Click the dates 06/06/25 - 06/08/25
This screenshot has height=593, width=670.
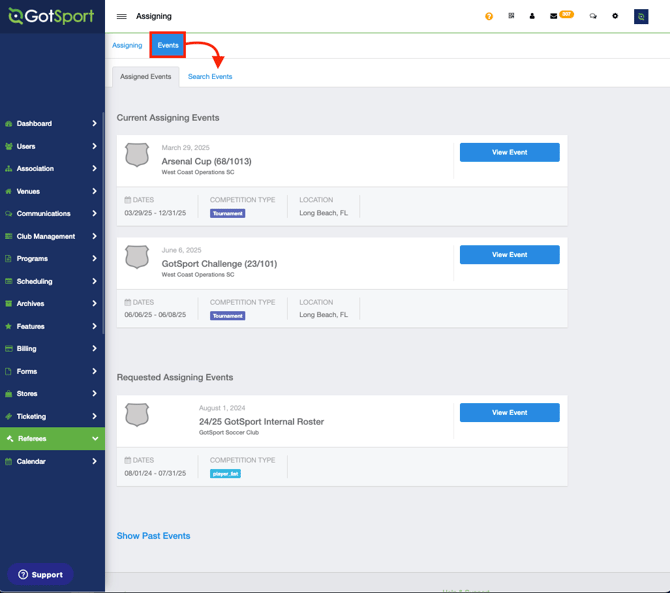155,314
